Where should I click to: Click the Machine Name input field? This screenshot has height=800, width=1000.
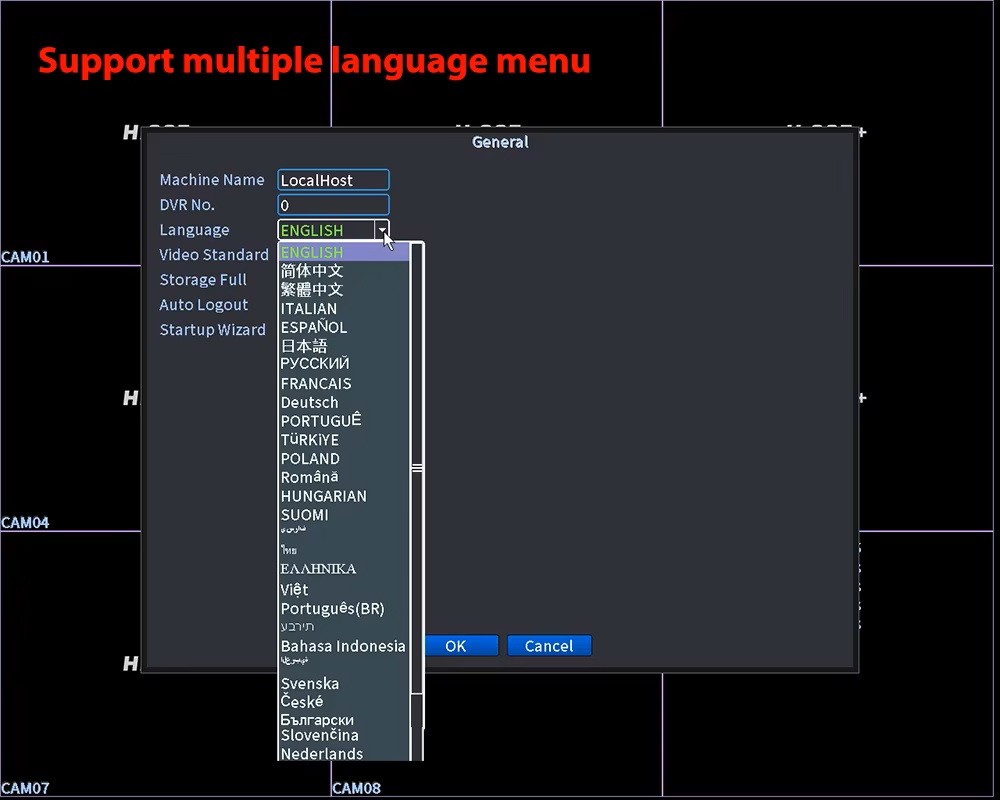(x=333, y=180)
